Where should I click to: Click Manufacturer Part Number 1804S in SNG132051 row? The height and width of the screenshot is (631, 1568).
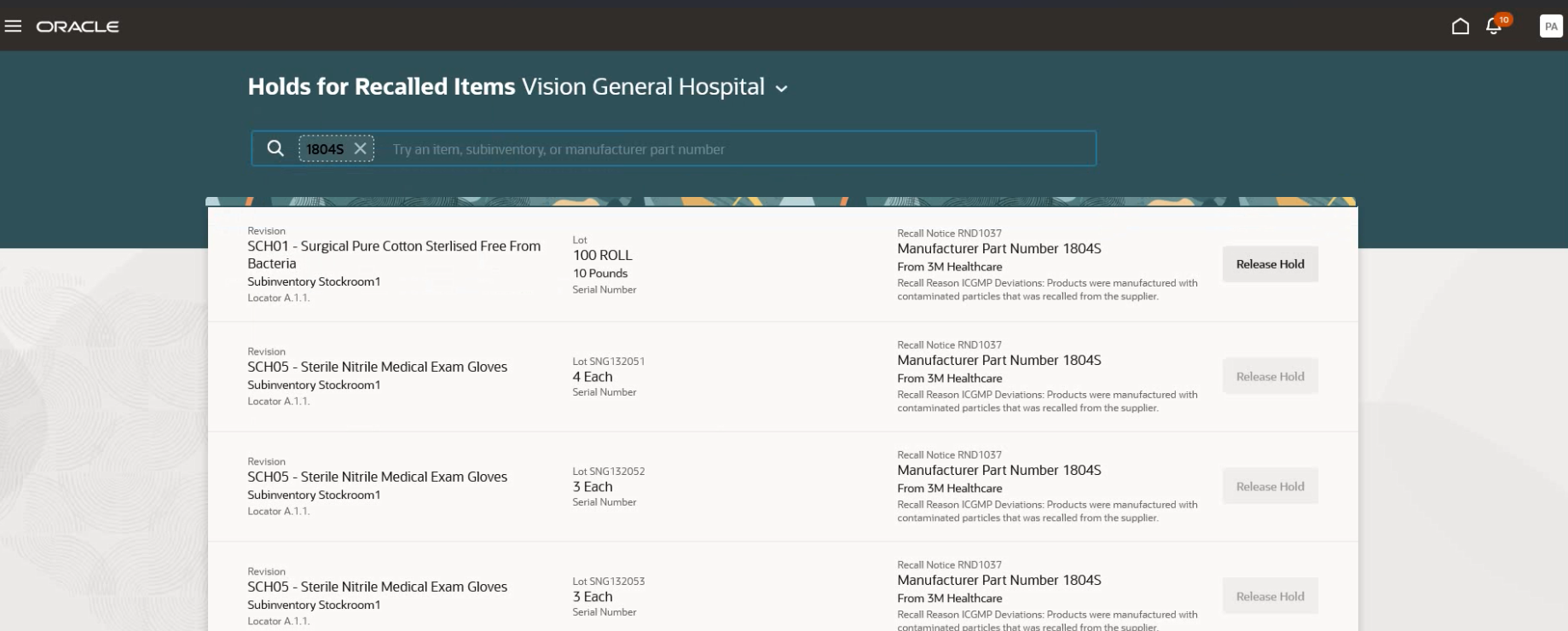[x=999, y=360]
